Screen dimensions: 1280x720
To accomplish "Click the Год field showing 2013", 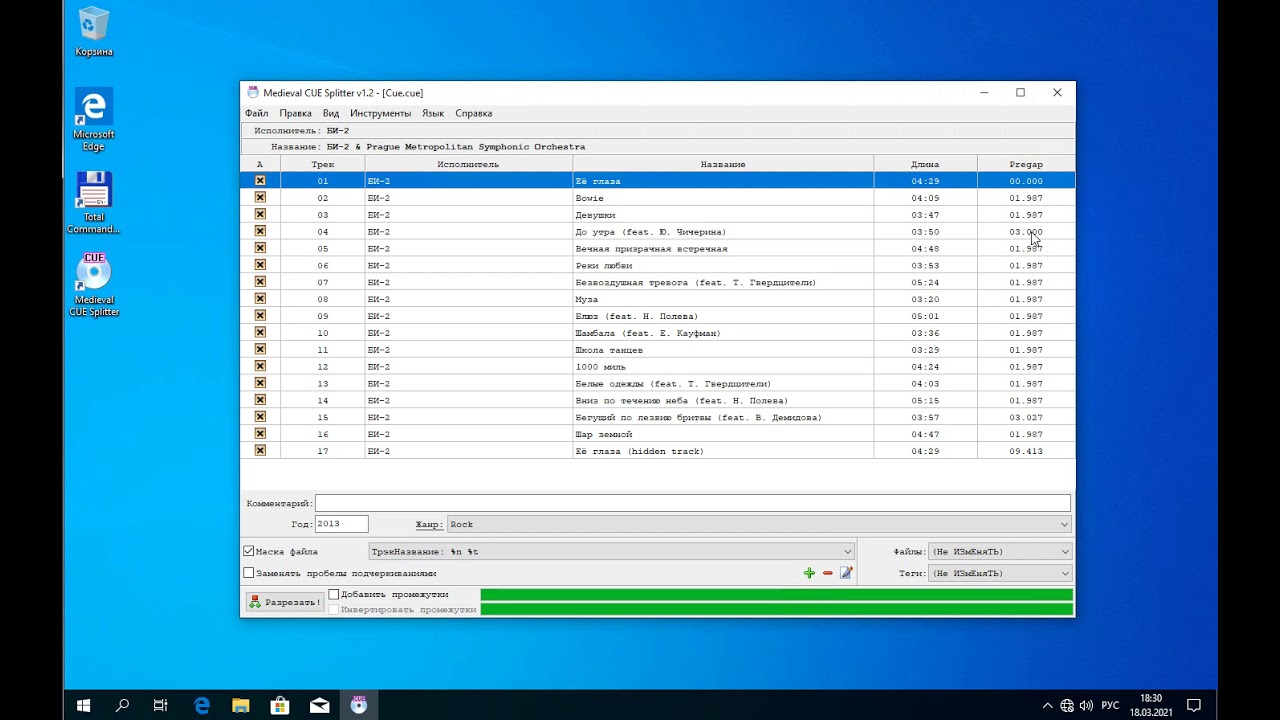I will pyautogui.click(x=341, y=524).
